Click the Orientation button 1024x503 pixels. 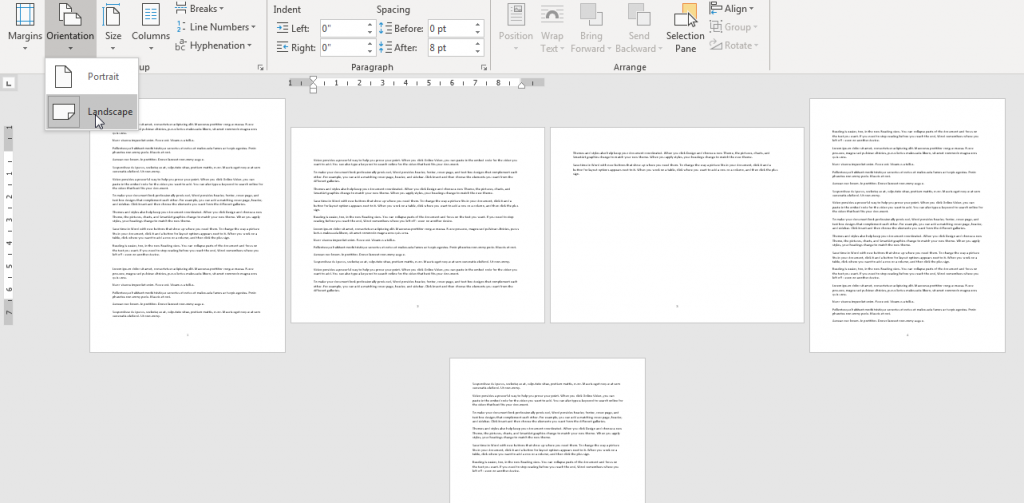[x=71, y=25]
